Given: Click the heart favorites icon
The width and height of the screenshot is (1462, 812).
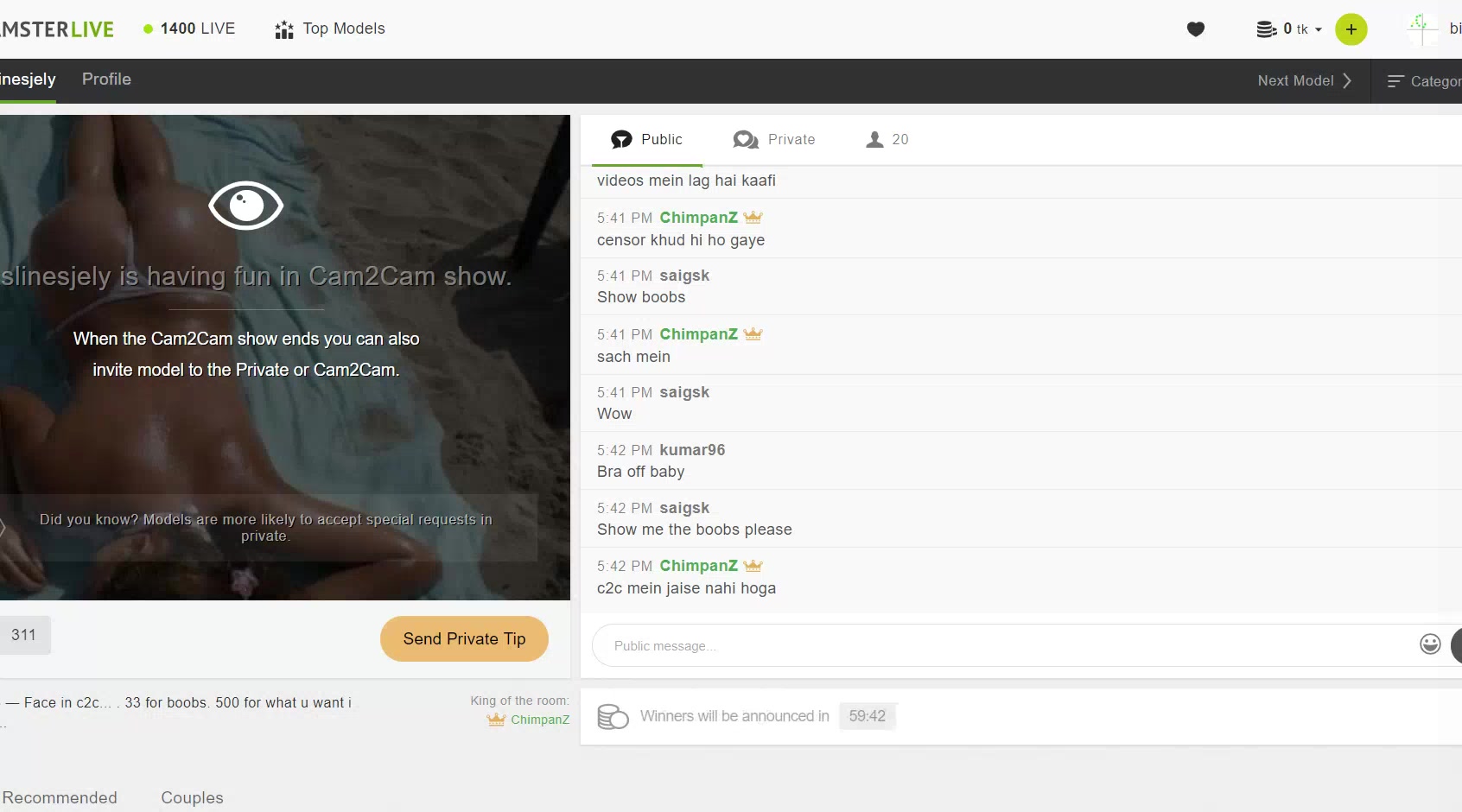Looking at the screenshot, I should [x=1195, y=29].
